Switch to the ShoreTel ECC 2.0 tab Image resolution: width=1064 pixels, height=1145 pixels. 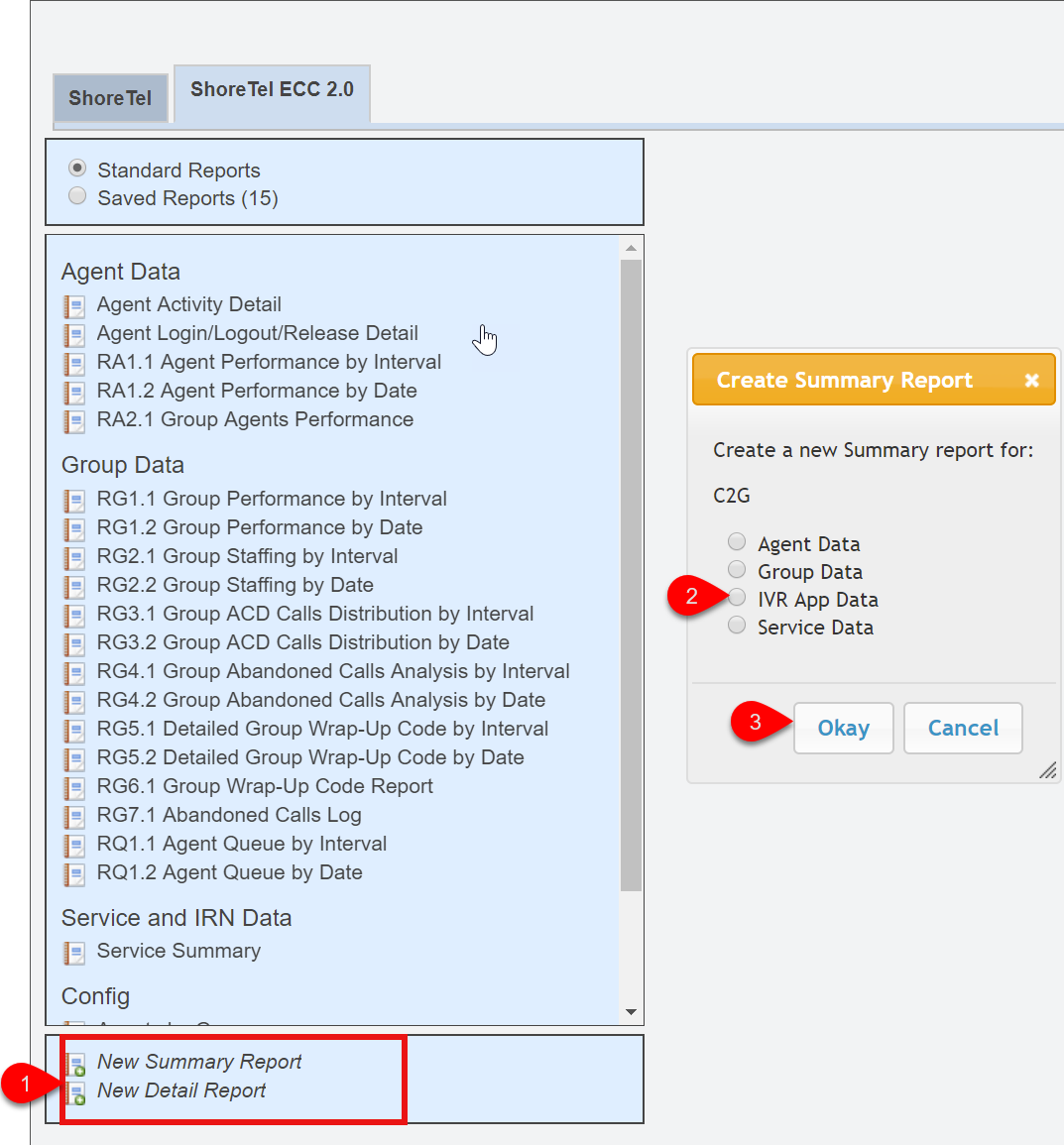[272, 90]
